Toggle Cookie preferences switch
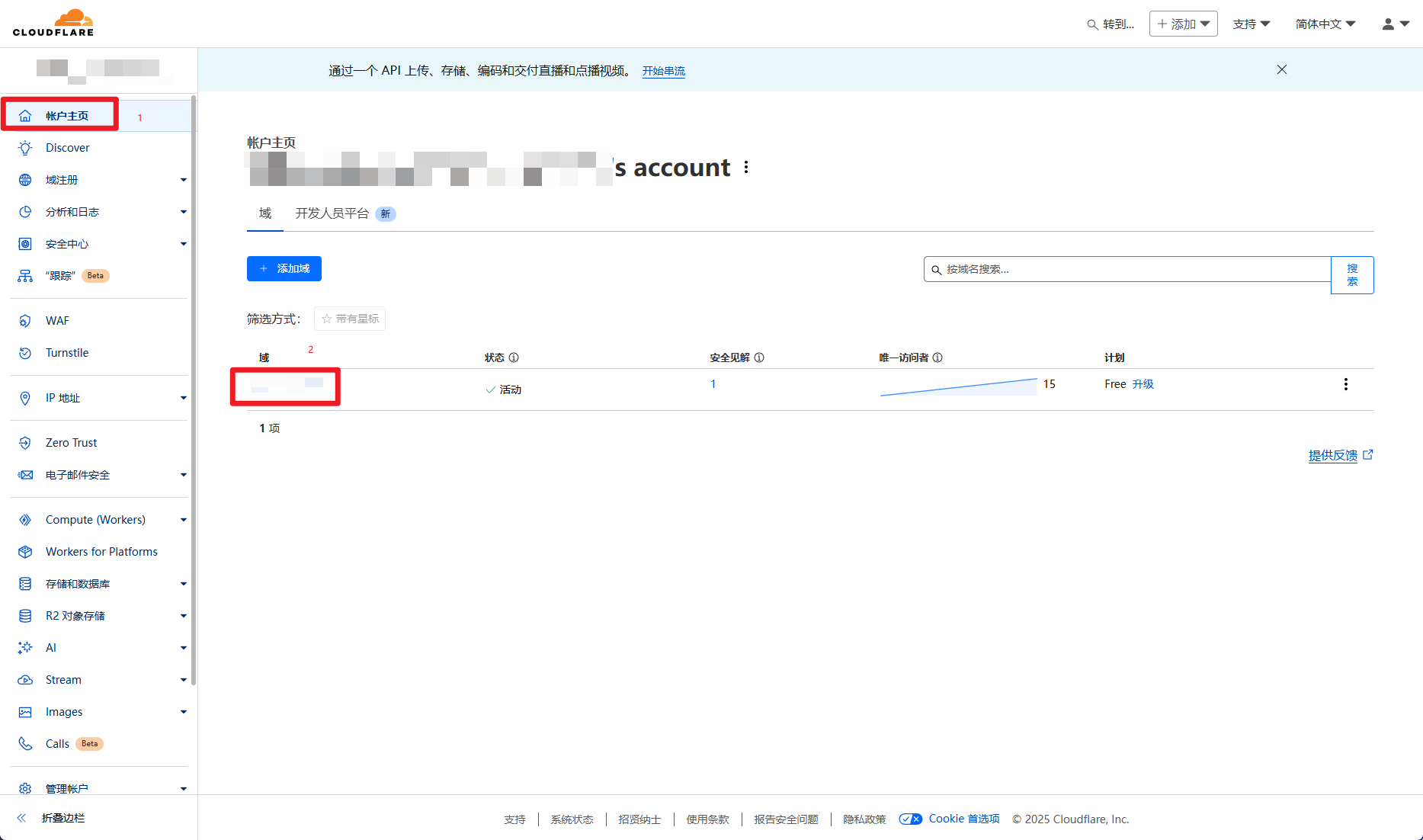This screenshot has height=840, width=1423. (910, 819)
